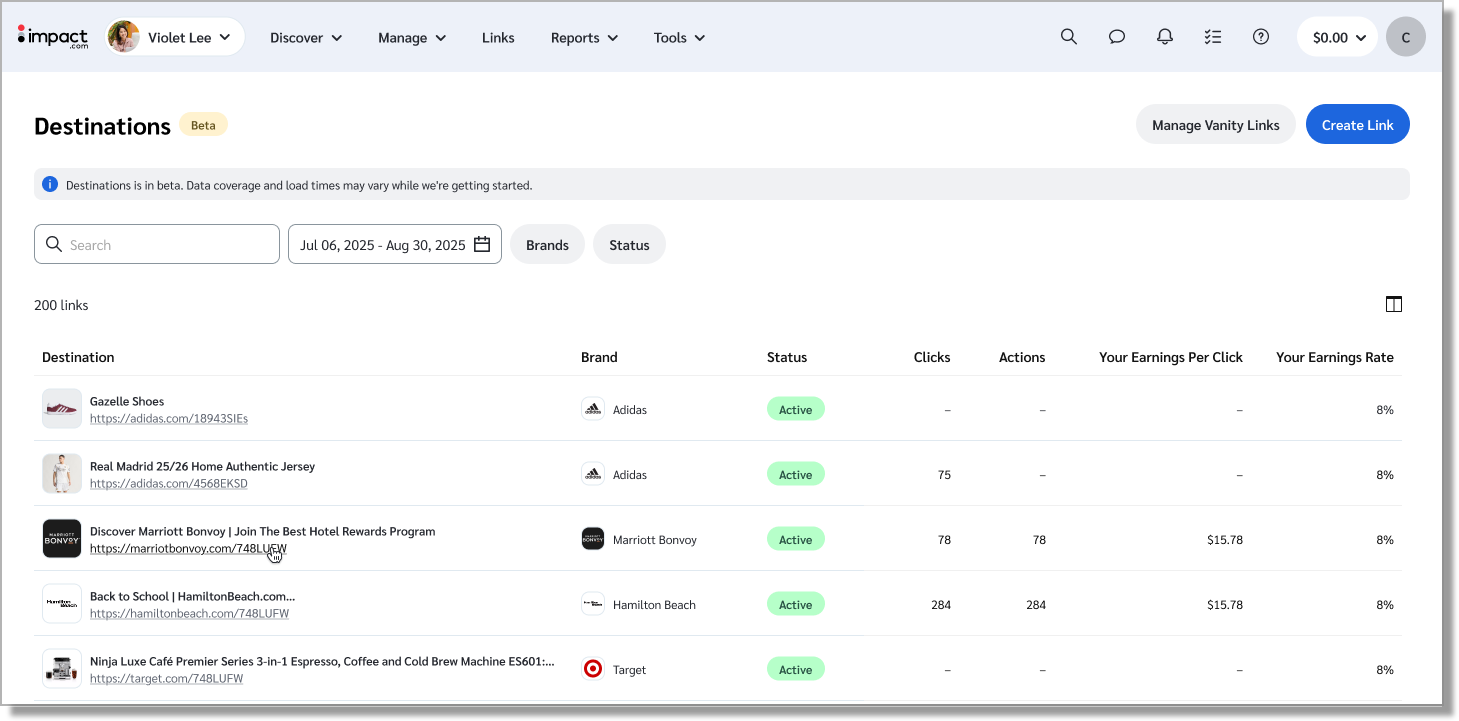Viewport: 1459px width, 721px height.
Task: Open the adidas.com/4568EKSD link
Action: (x=169, y=484)
